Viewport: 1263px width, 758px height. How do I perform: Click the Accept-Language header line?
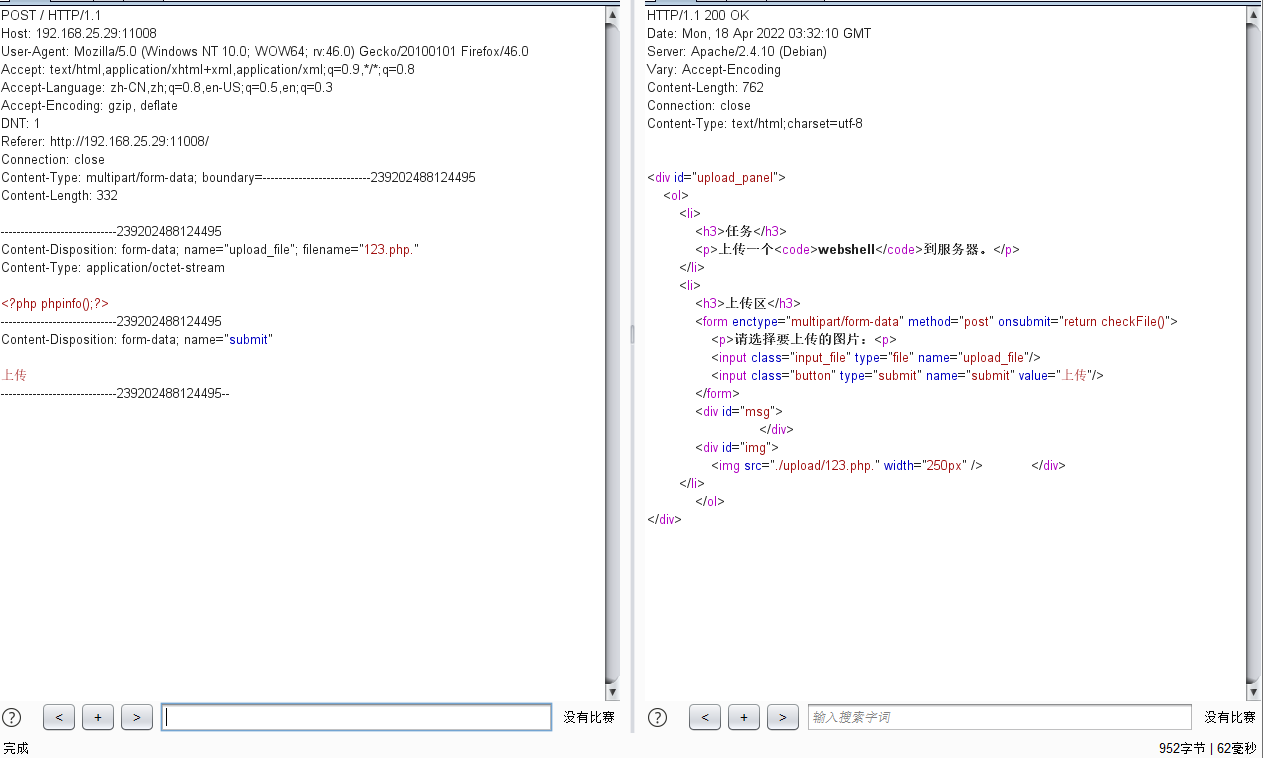[x=167, y=88]
